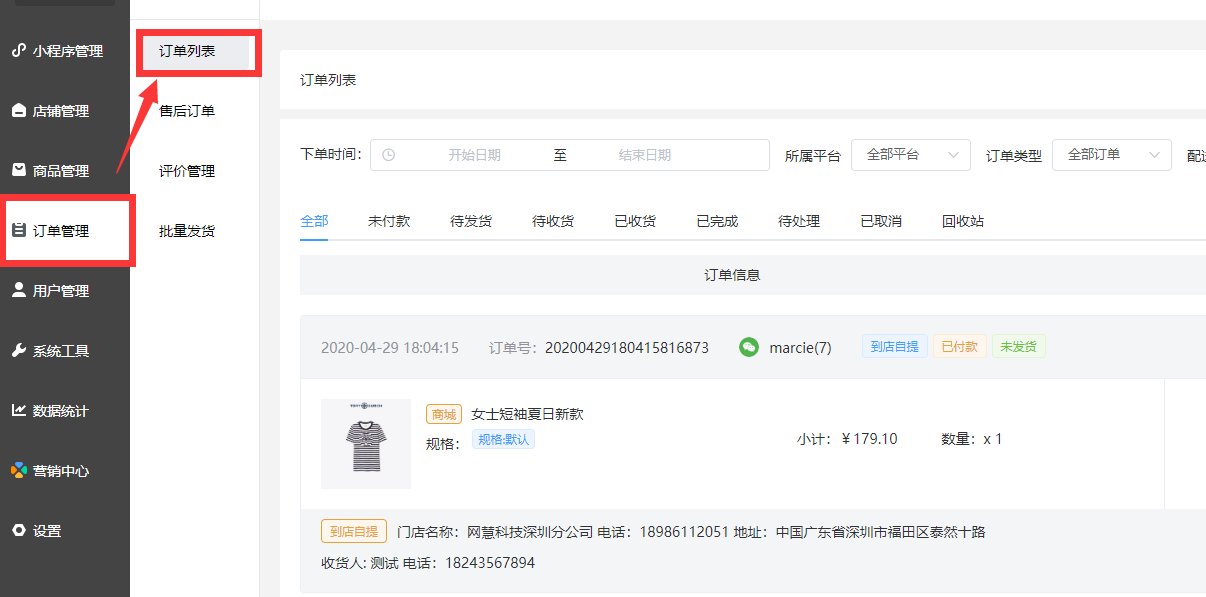Switch to the 回收站 tab

tap(963, 221)
